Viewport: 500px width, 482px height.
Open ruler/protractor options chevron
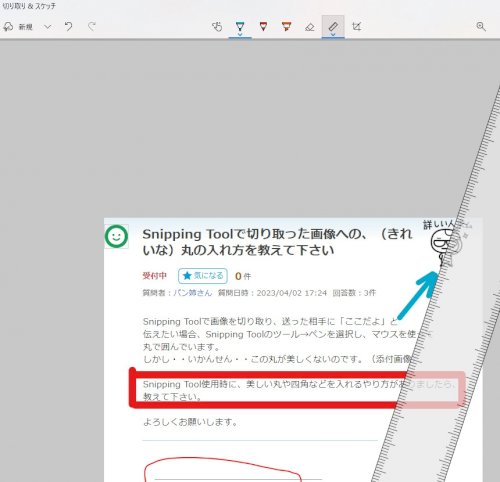(x=333, y=34)
